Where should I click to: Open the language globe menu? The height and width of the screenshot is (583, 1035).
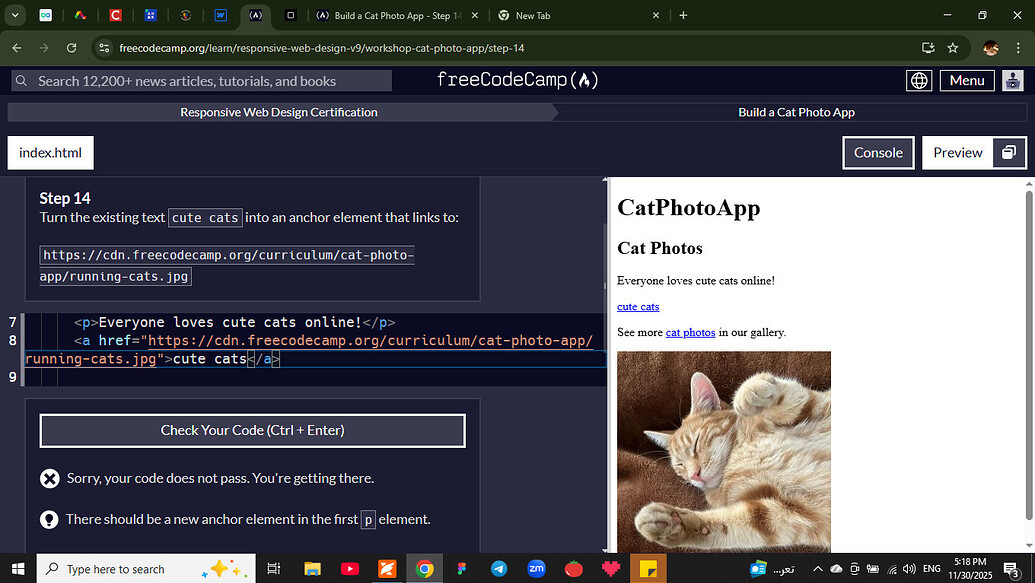[x=919, y=80]
